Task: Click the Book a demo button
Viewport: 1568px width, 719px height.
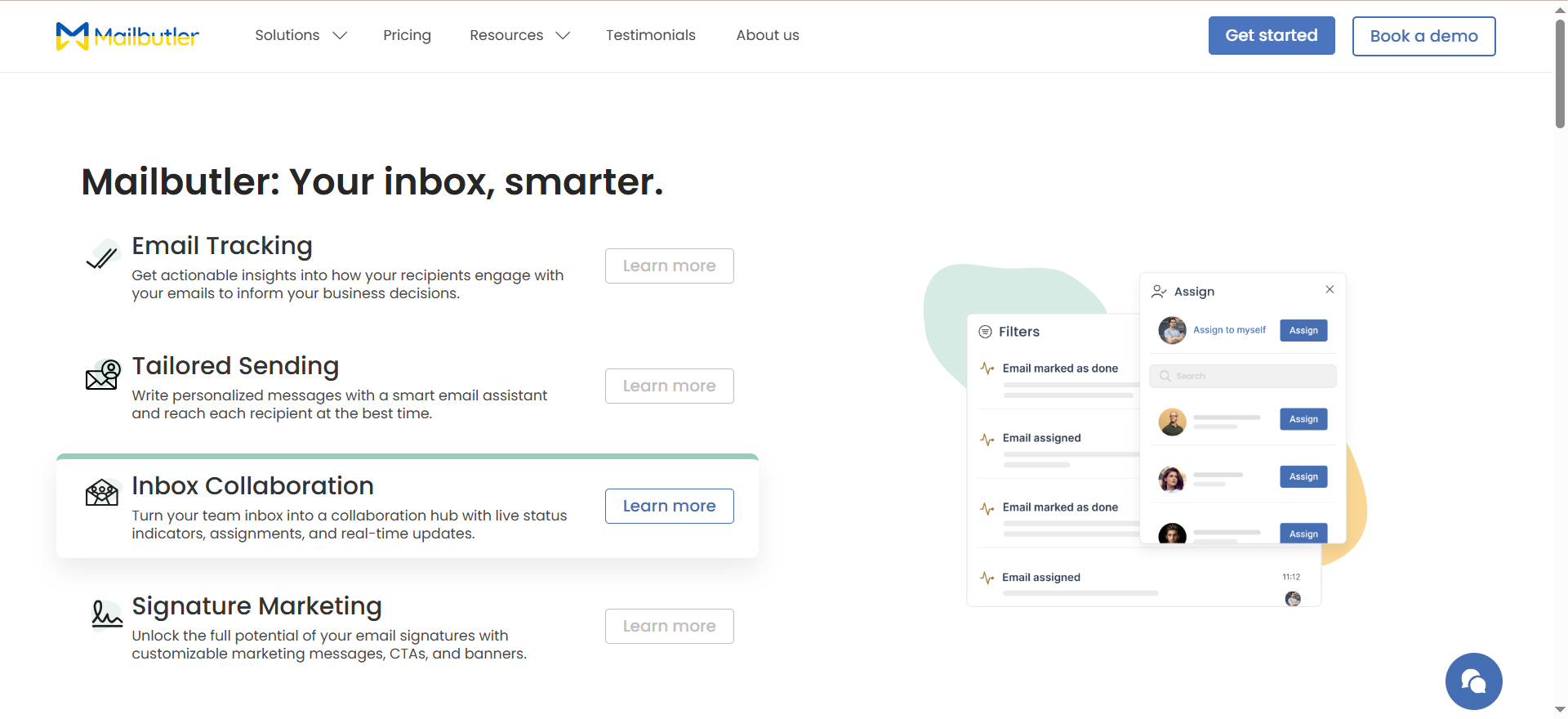Action: [x=1423, y=36]
